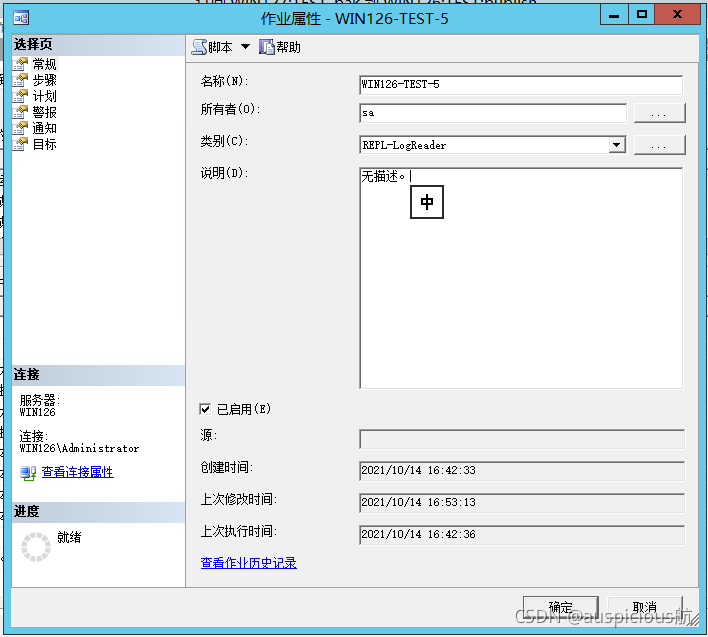The width and height of the screenshot is (708, 637).
Task: Click the 创建时间: label
Action: 227,468
